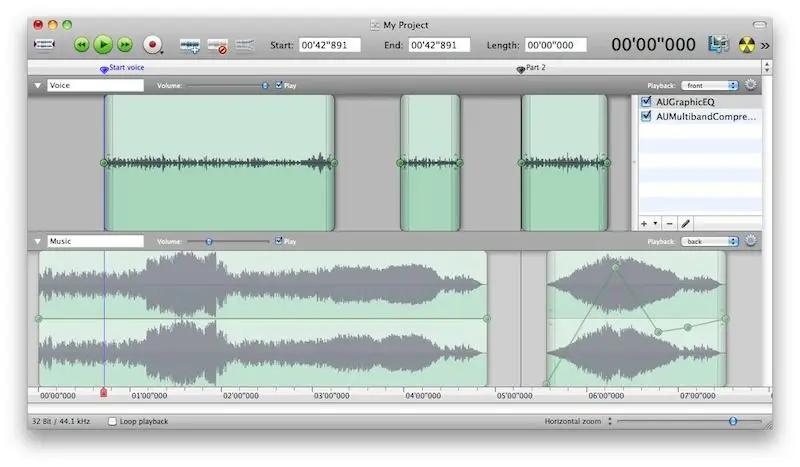Image resolution: width=800 pixels, height=467 pixels.
Task: Click the first Voice clip's right volume handle
Action: [x=334, y=163]
